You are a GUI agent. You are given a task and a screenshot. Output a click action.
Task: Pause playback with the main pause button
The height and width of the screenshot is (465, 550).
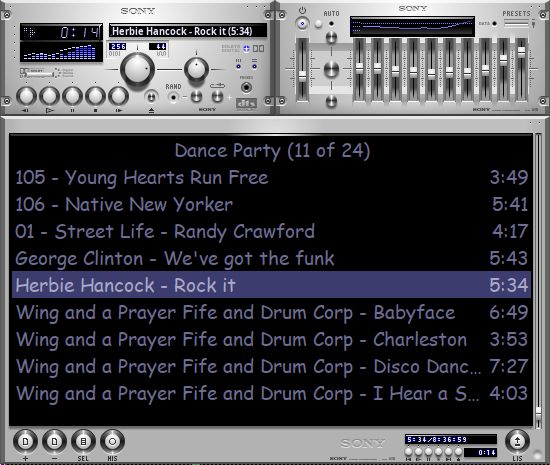click(x=73, y=96)
